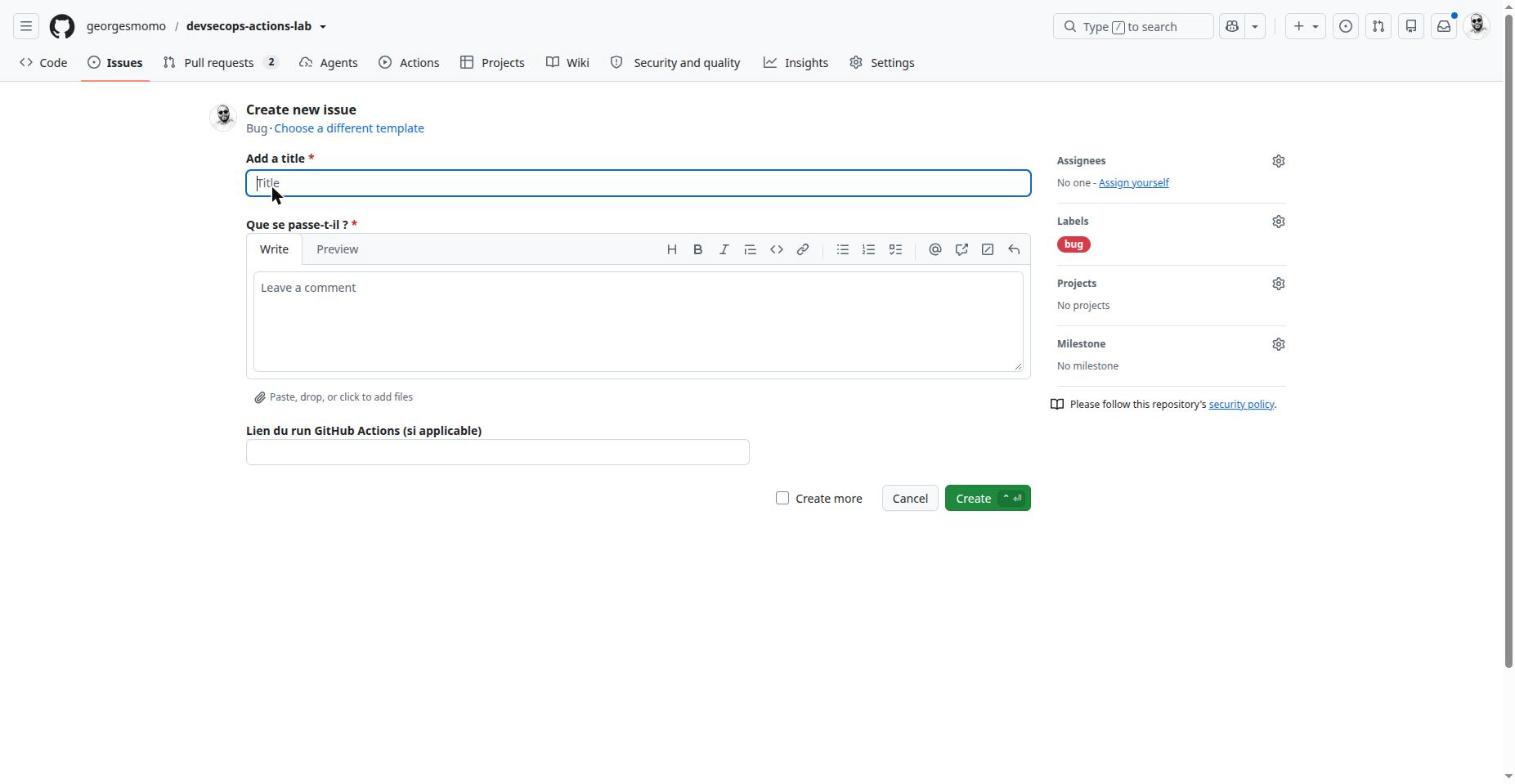Open pull requests shortcut icon in header
This screenshot has height=784, width=1515.
(x=1378, y=26)
